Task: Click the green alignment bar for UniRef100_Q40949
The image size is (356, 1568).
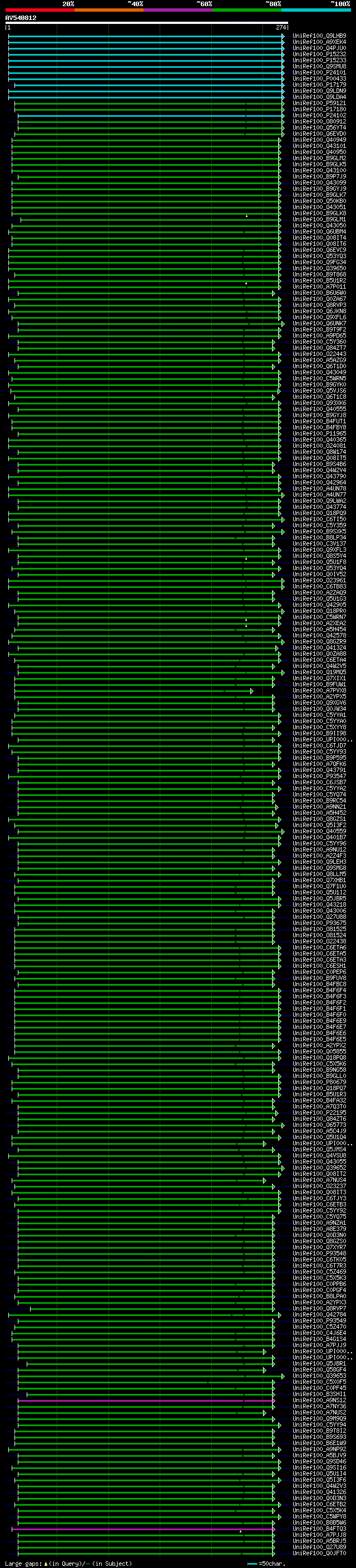Action: [x=146, y=140]
